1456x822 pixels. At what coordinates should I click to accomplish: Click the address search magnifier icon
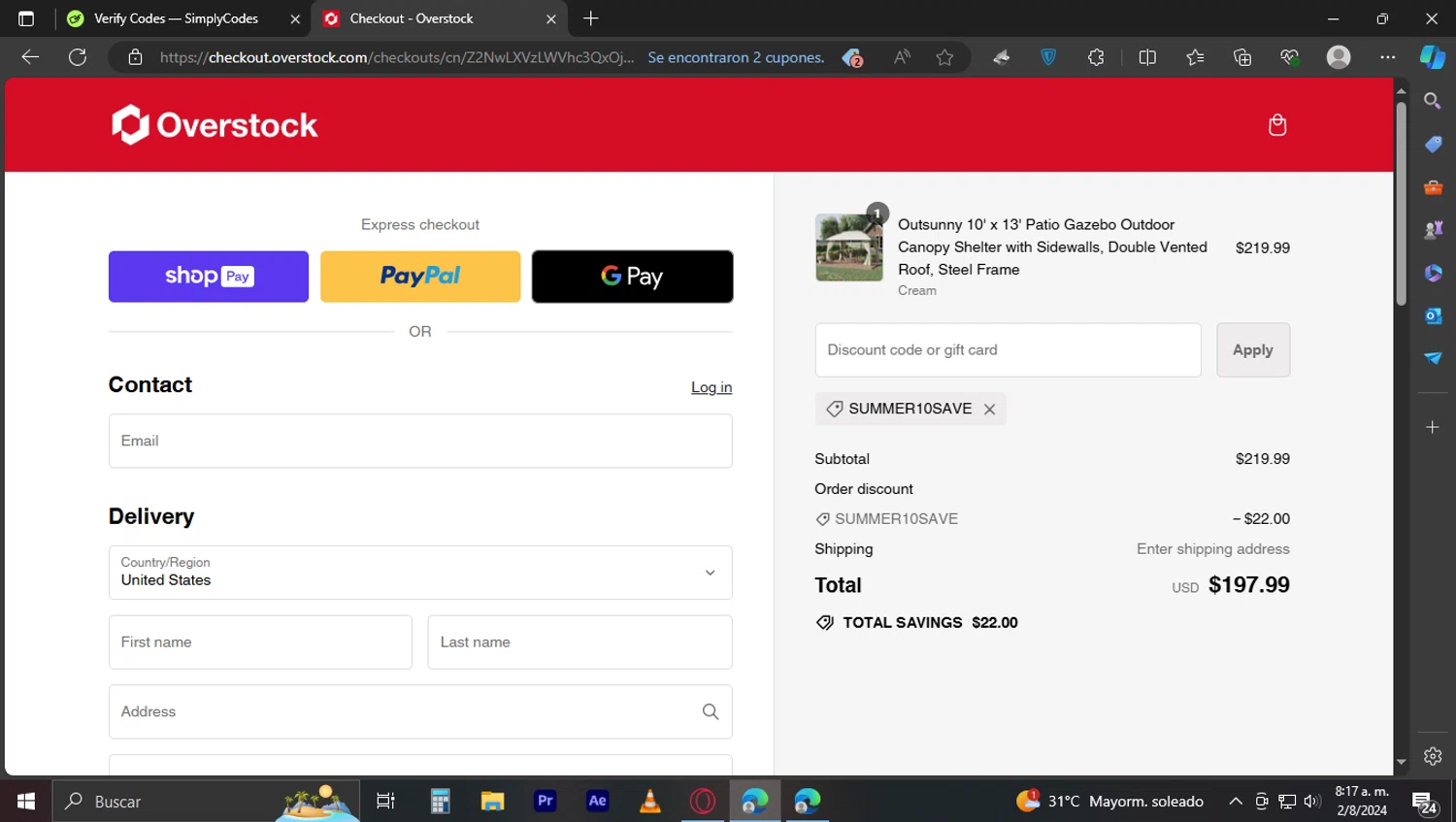click(711, 711)
